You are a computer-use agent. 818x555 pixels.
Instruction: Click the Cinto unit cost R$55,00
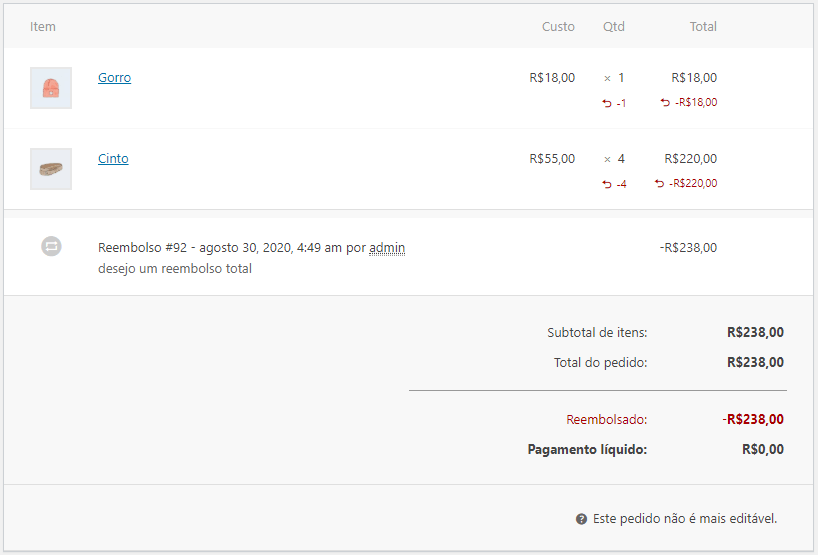552,159
